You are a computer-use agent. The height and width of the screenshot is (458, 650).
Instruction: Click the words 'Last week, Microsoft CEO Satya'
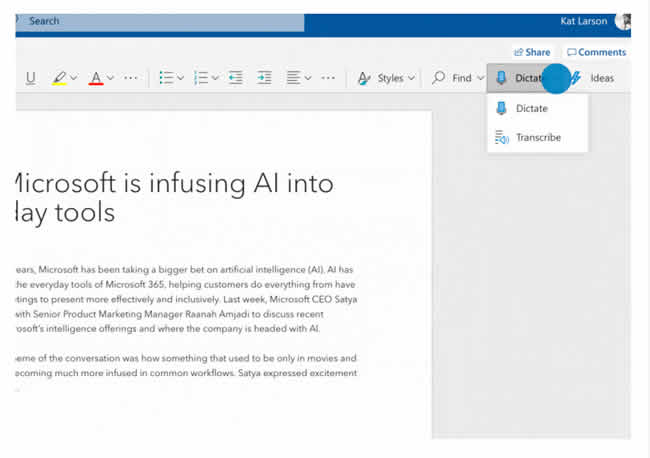(x=290, y=299)
